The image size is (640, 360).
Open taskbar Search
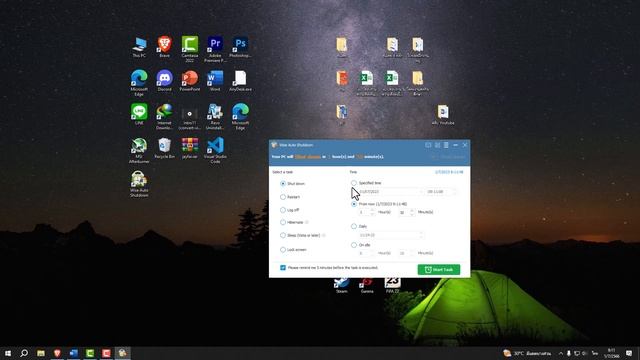(x=24, y=353)
